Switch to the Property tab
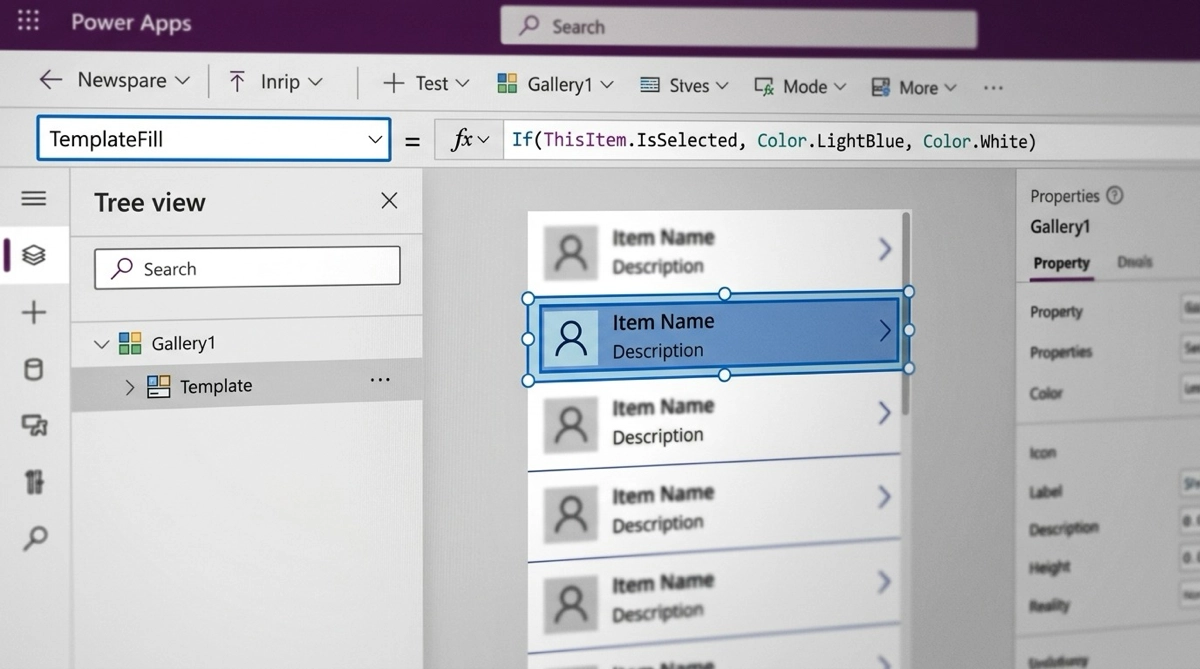Viewport: 1200px width, 669px height. 1060,263
